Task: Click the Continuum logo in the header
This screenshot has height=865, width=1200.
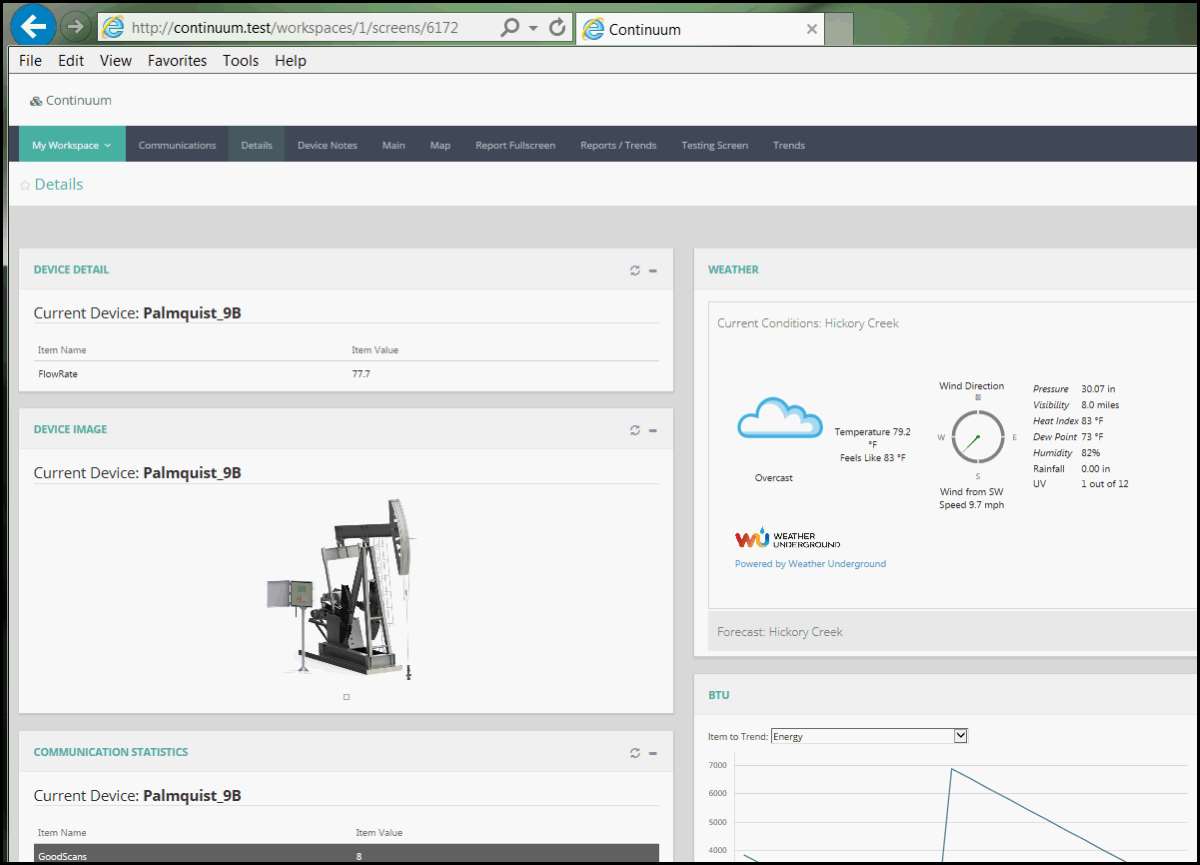Action: (x=70, y=101)
